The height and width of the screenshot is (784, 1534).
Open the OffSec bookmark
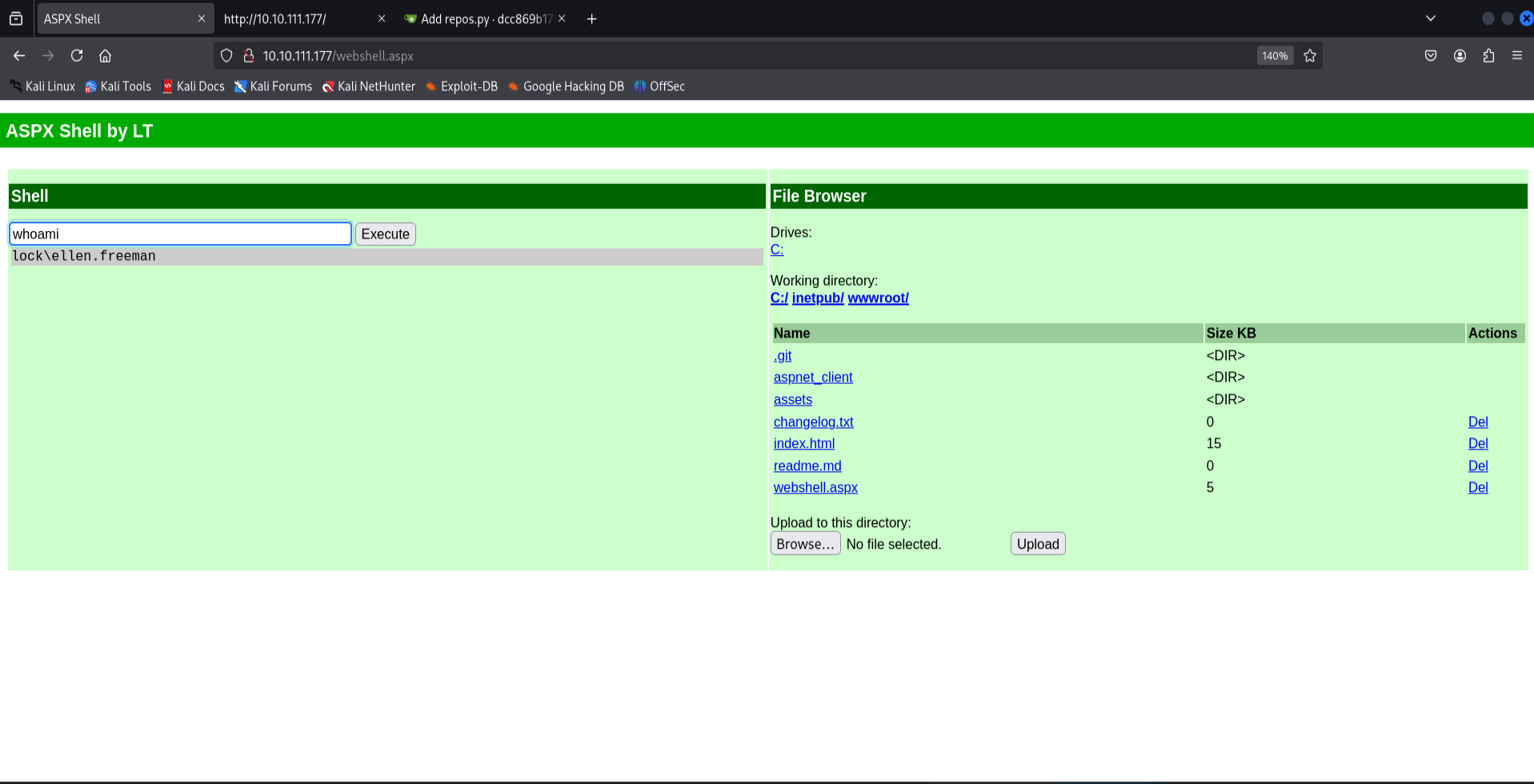[659, 86]
